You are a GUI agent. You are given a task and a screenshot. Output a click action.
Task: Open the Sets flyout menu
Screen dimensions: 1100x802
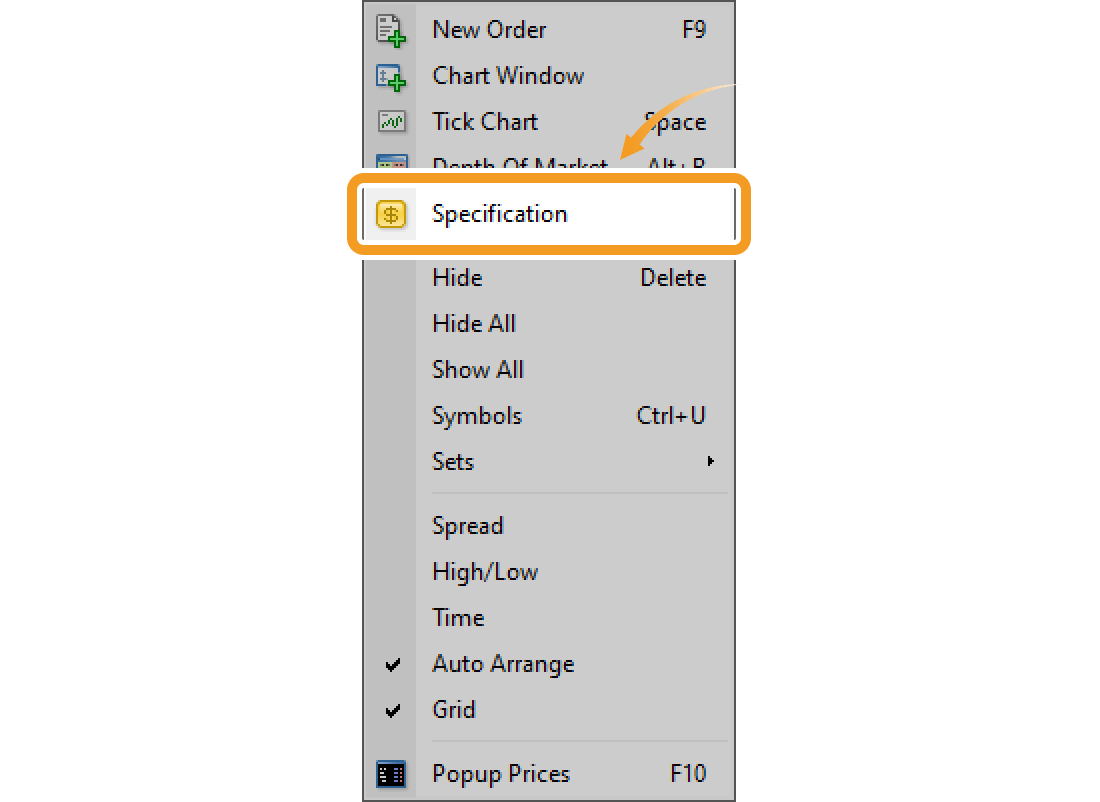(453, 461)
